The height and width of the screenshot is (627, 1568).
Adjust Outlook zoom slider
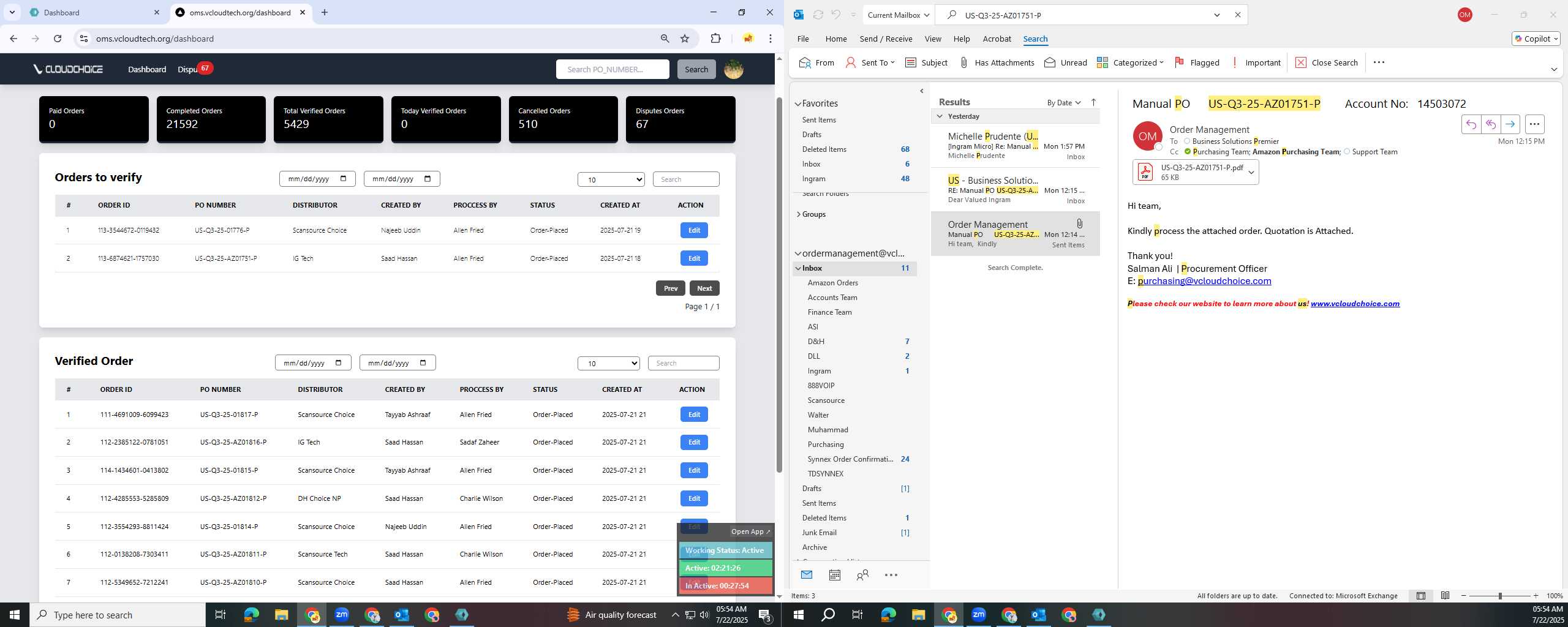pos(1500,596)
